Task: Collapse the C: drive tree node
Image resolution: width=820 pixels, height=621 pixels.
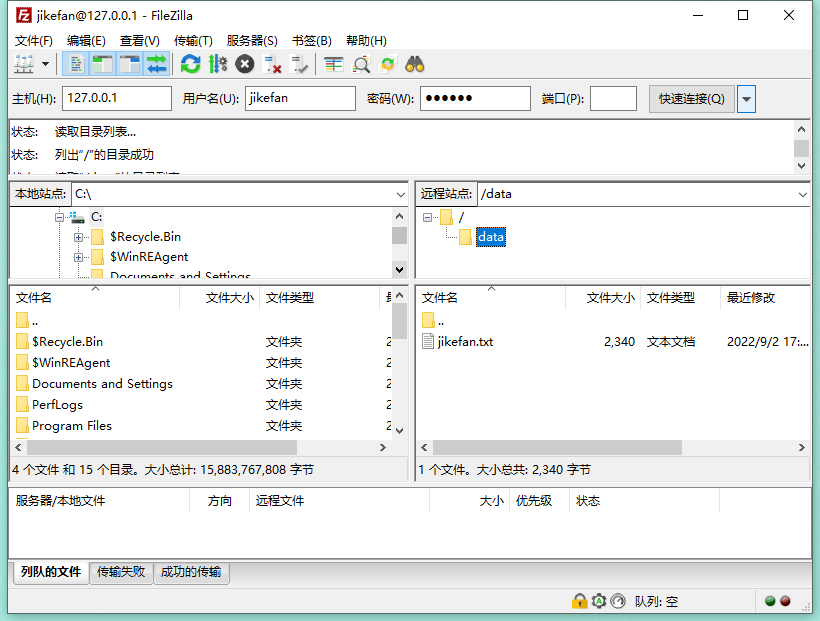Action: (60, 217)
